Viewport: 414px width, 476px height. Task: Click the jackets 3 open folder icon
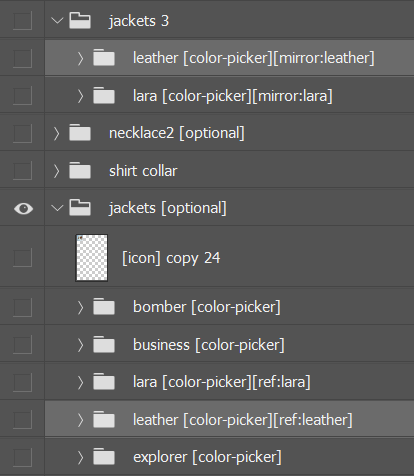point(80,21)
